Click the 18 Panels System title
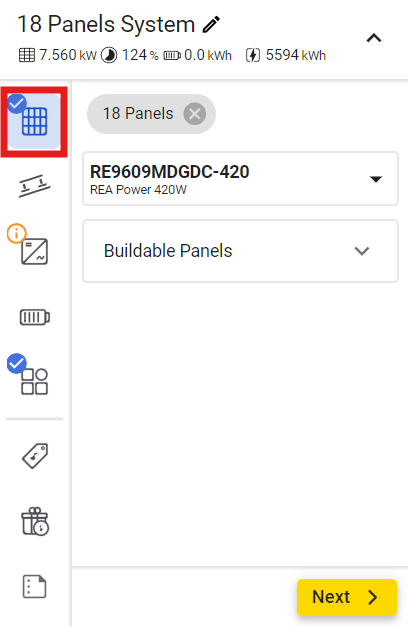The height and width of the screenshot is (627, 408). tap(106, 24)
